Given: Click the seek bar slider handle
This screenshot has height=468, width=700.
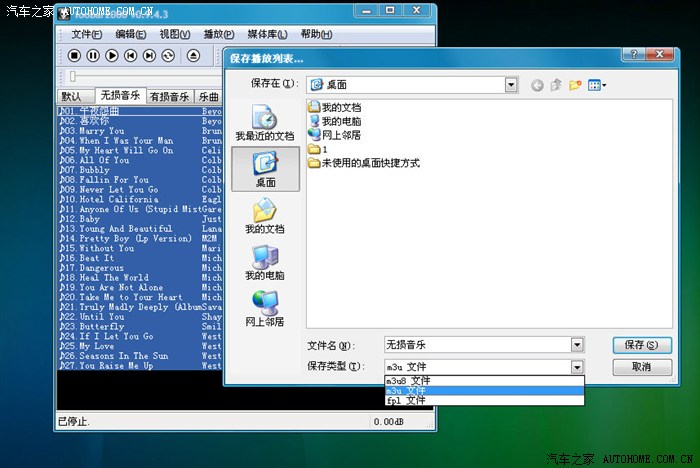Looking at the screenshot, I should coord(72,77).
